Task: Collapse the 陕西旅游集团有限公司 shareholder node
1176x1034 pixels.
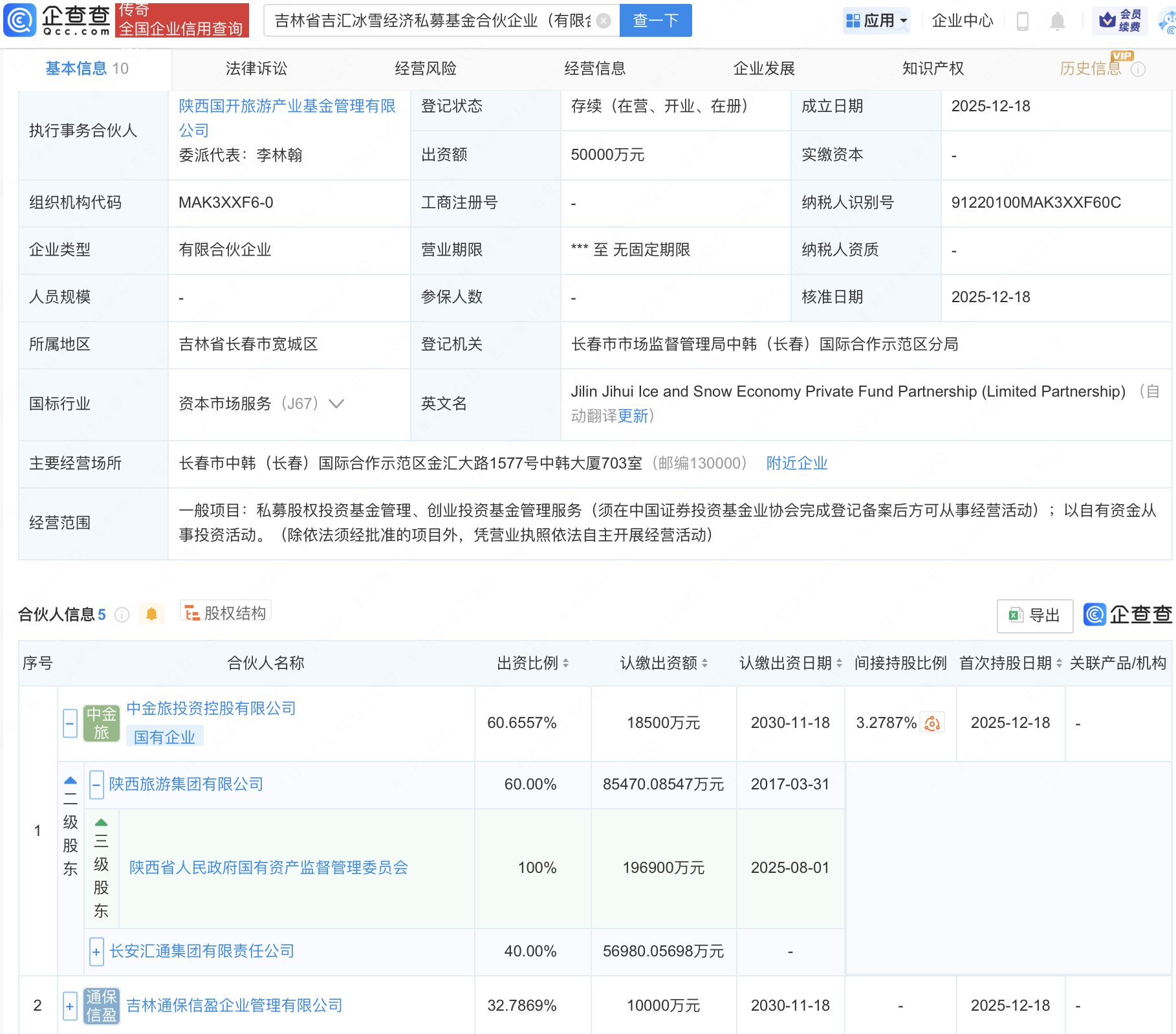Action: [96, 784]
